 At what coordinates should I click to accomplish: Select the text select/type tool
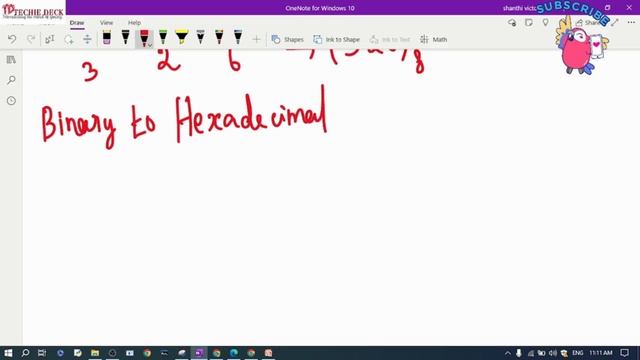(49, 39)
